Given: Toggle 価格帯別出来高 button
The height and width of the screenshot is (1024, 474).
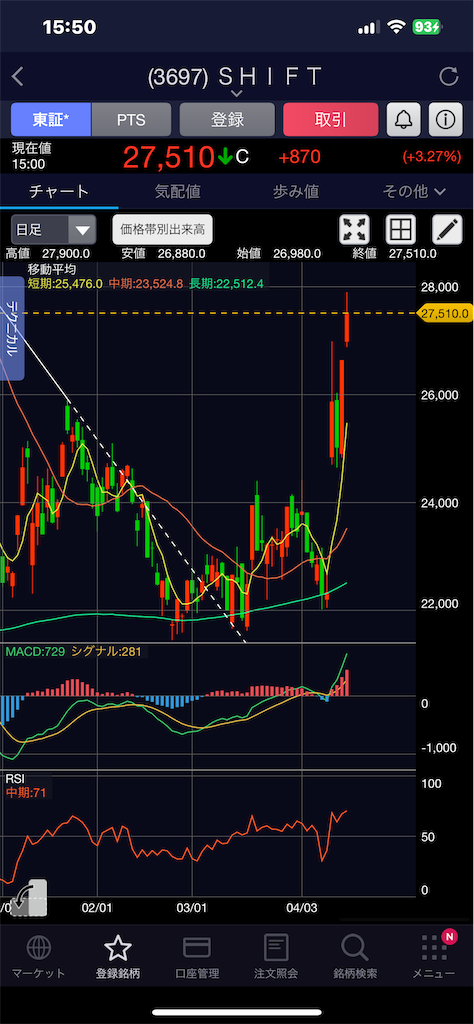Looking at the screenshot, I should [x=163, y=230].
